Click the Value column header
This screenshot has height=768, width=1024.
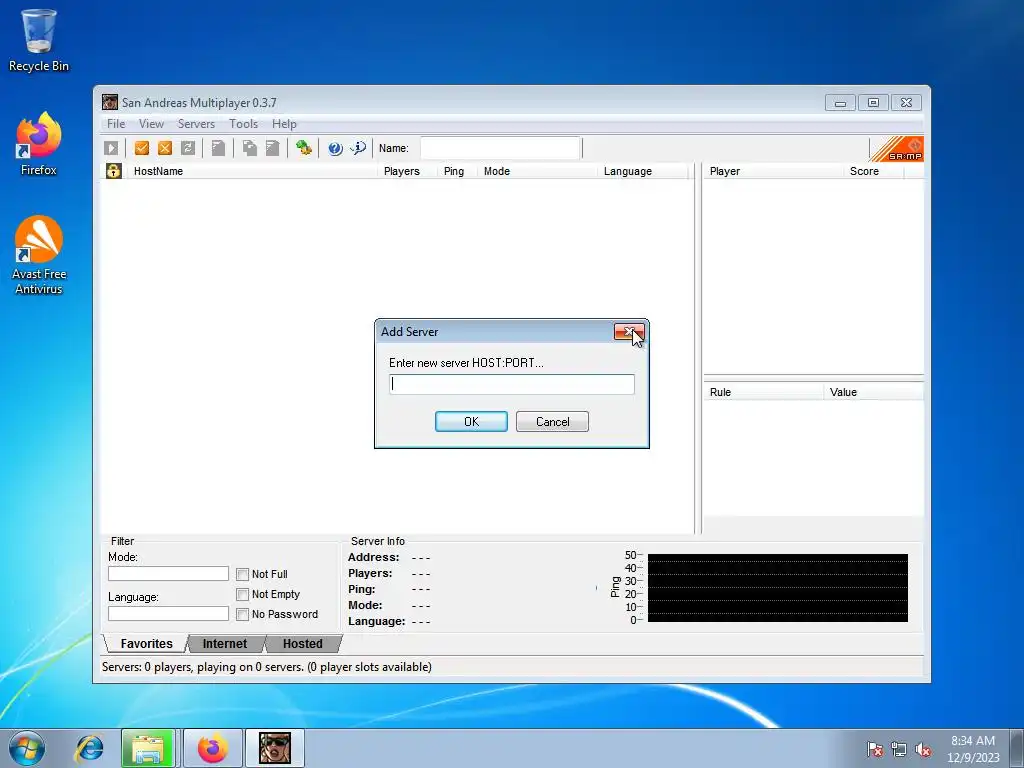[874, 392]
